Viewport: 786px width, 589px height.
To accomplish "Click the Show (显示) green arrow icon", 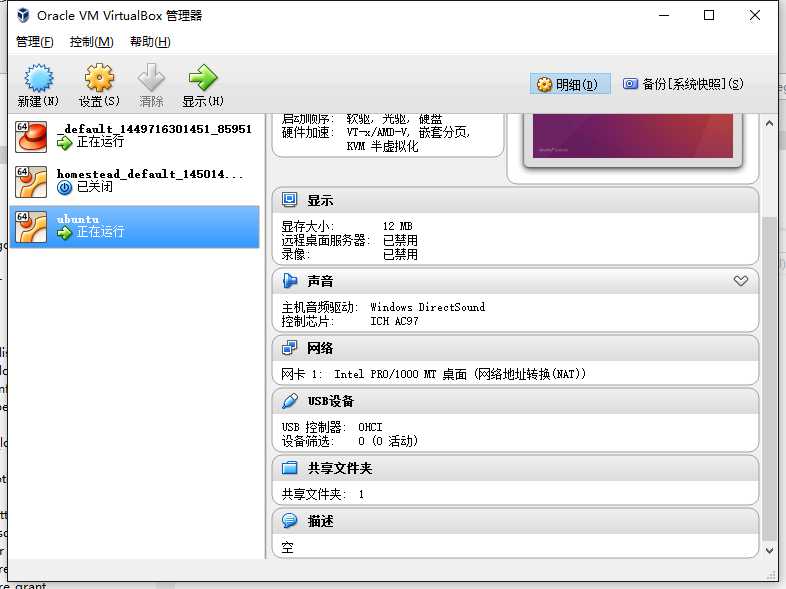I will (203, 78).
